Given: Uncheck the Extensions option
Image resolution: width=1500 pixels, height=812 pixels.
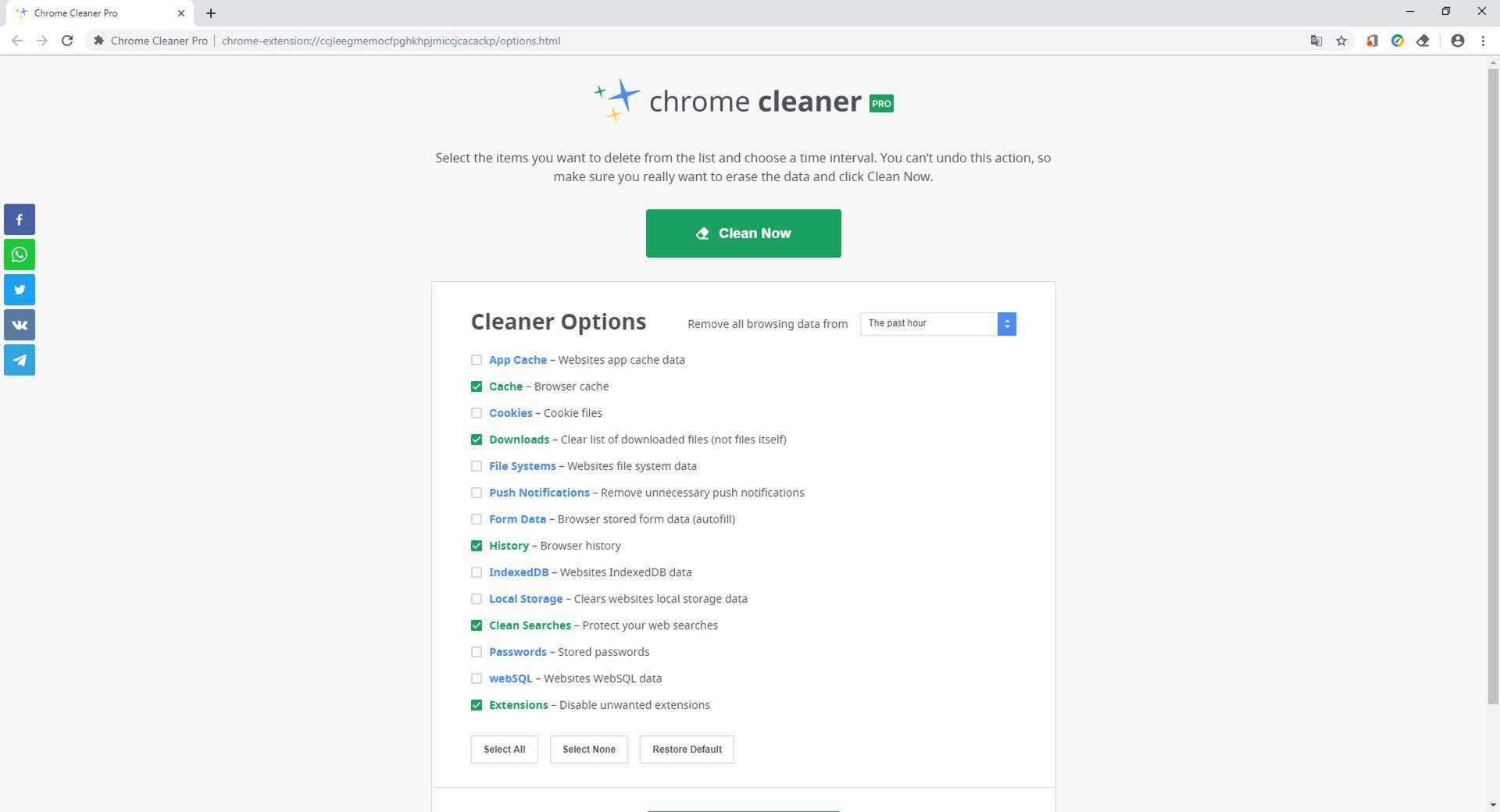Looking at the screenshot, I should point(477,705).
